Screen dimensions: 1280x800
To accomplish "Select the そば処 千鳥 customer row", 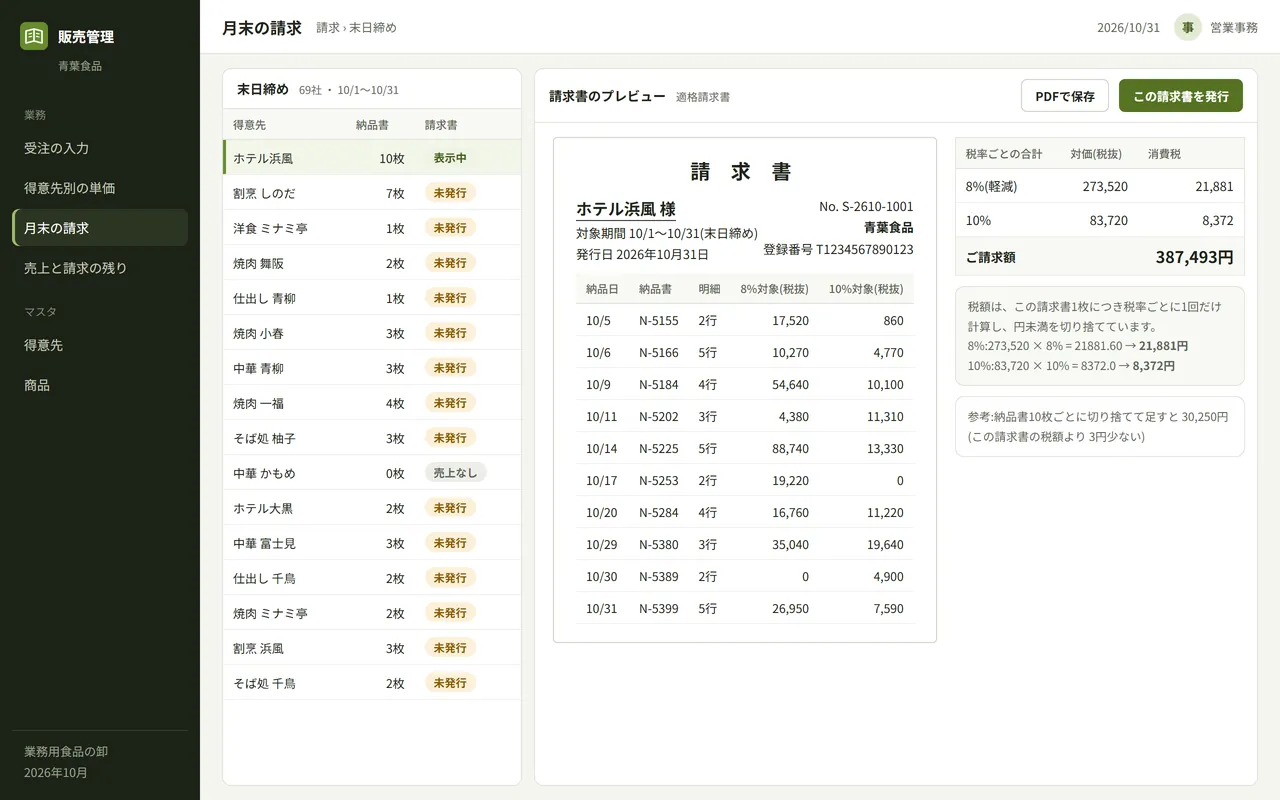I will [x=372, y=683].
